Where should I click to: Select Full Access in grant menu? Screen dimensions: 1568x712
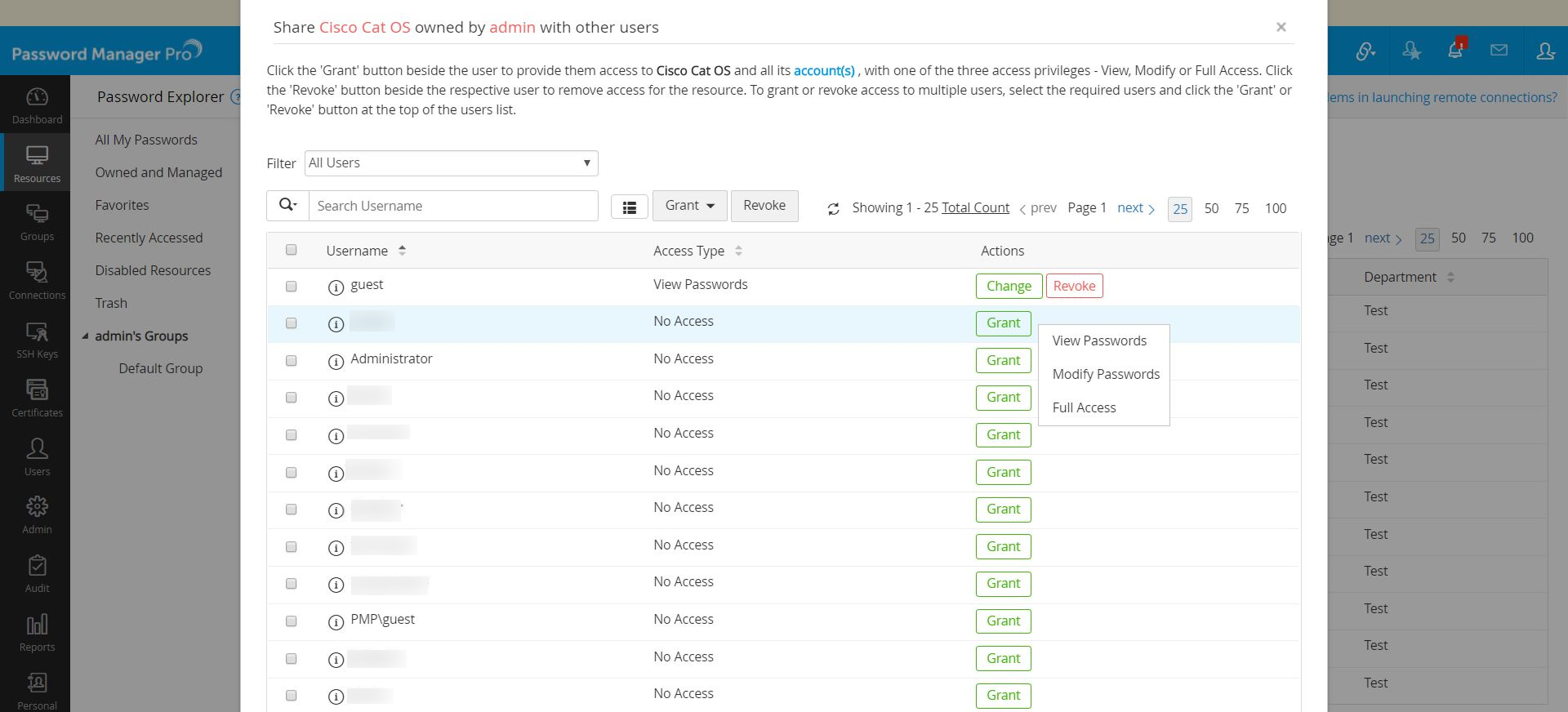pos(1084,407)
